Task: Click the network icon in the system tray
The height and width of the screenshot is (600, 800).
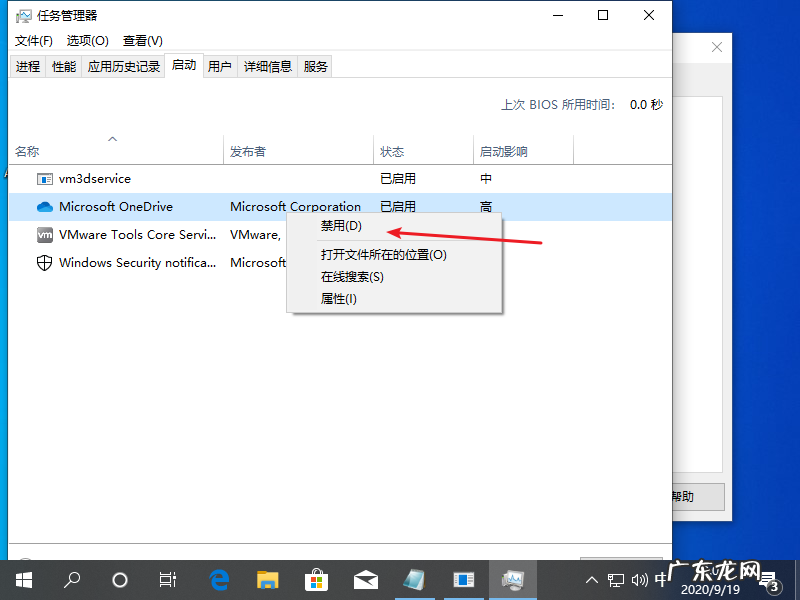Action: point(616,579)
